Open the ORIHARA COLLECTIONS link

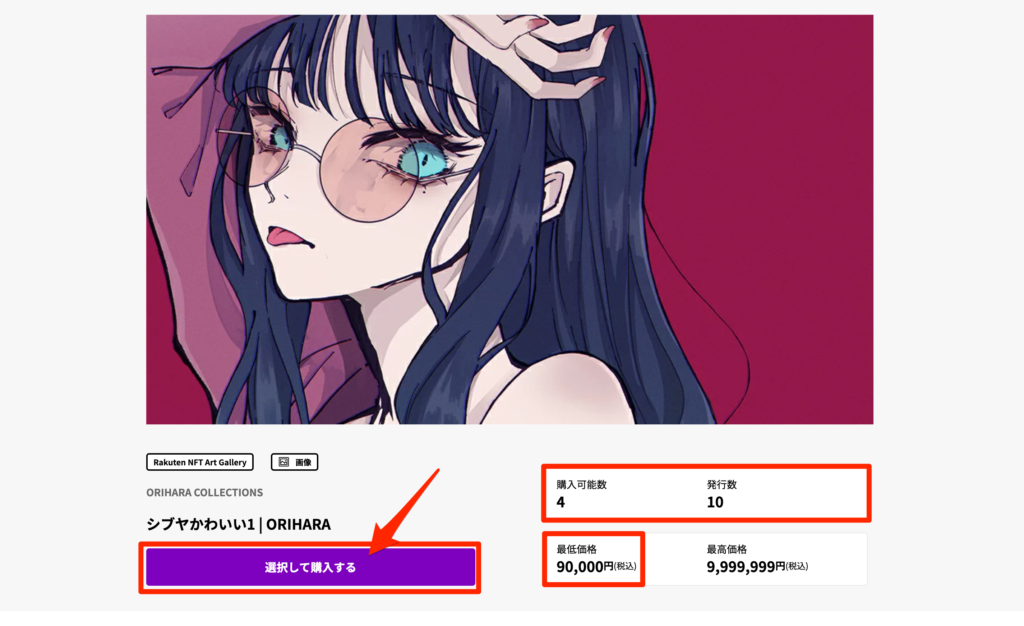coord(204,492)
